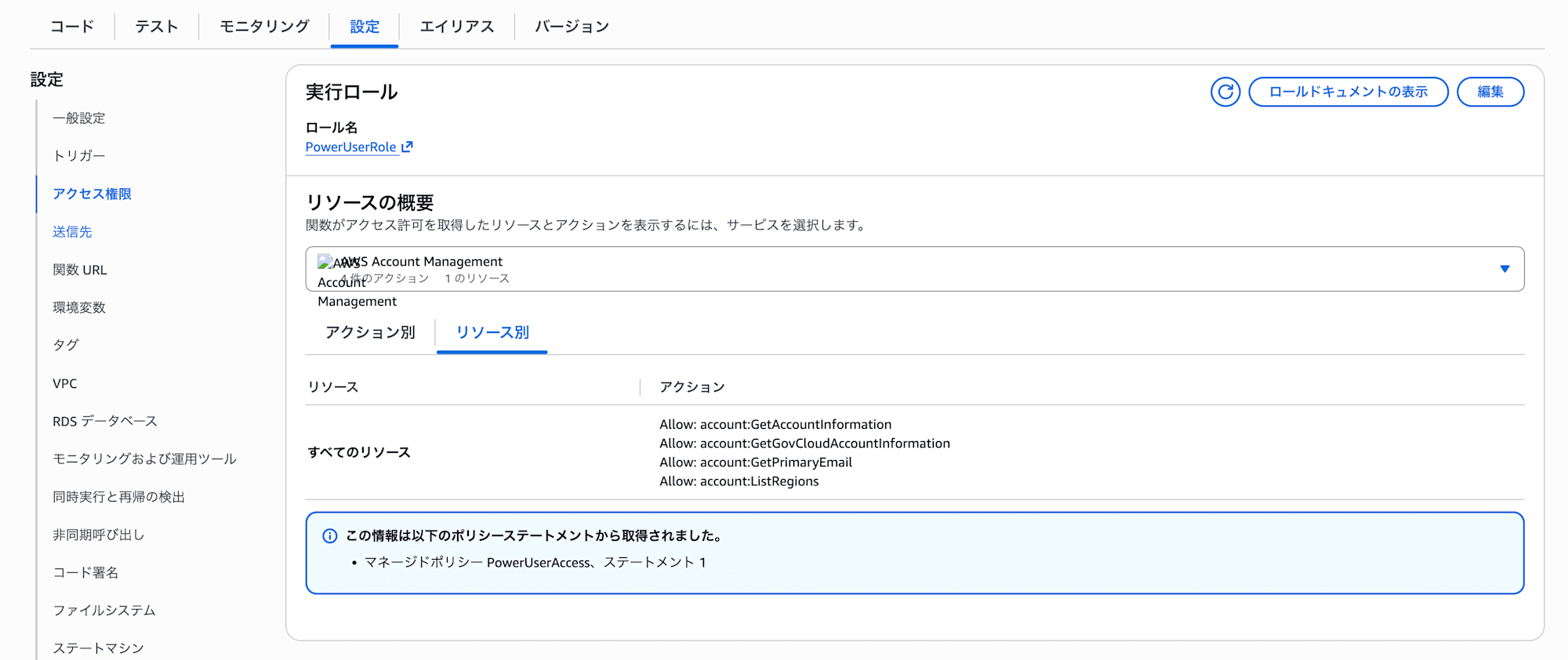Select the 設定 tab

click(365, 27)
